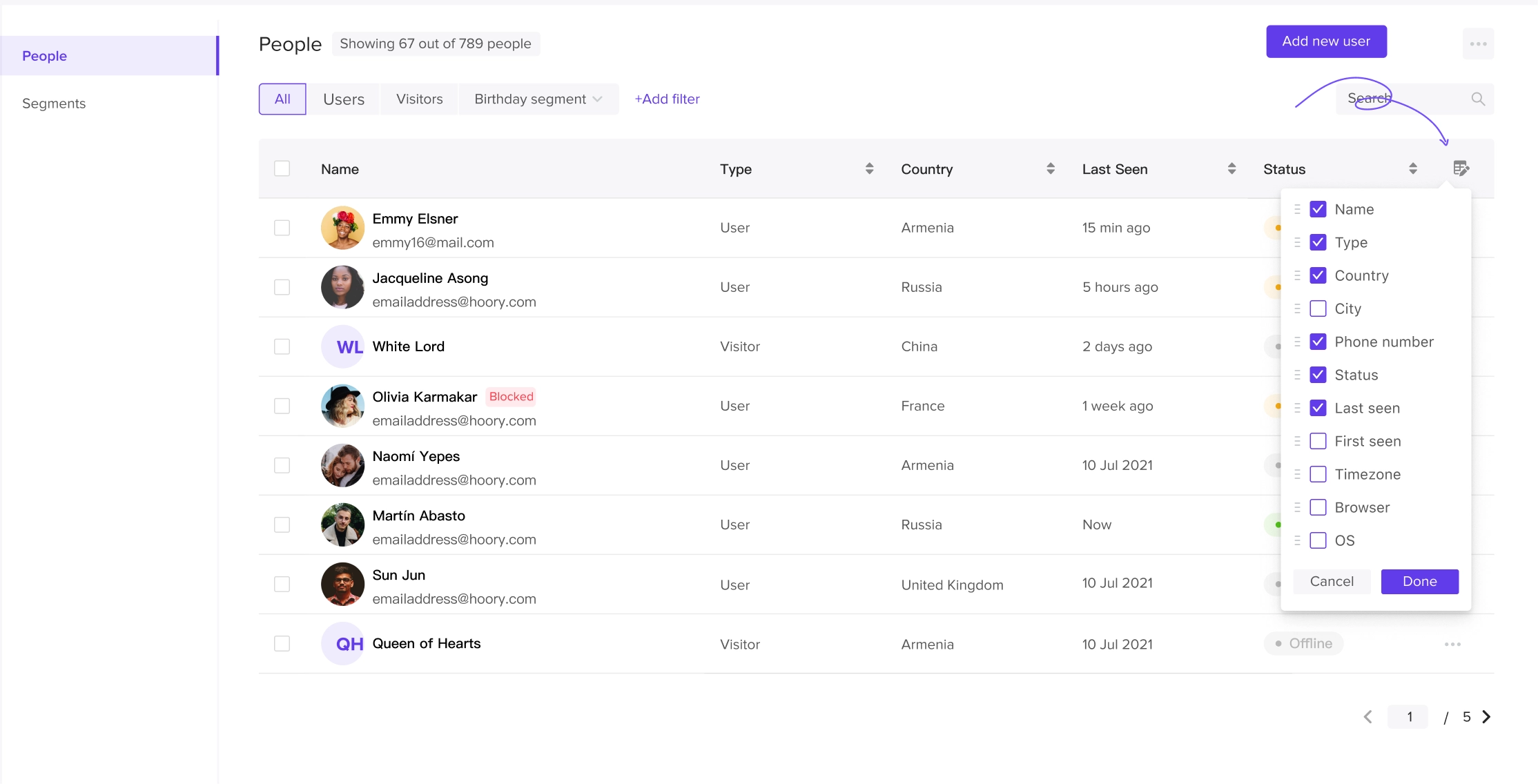
Task: Switch to the All filter tab
Action: [282, 99]
